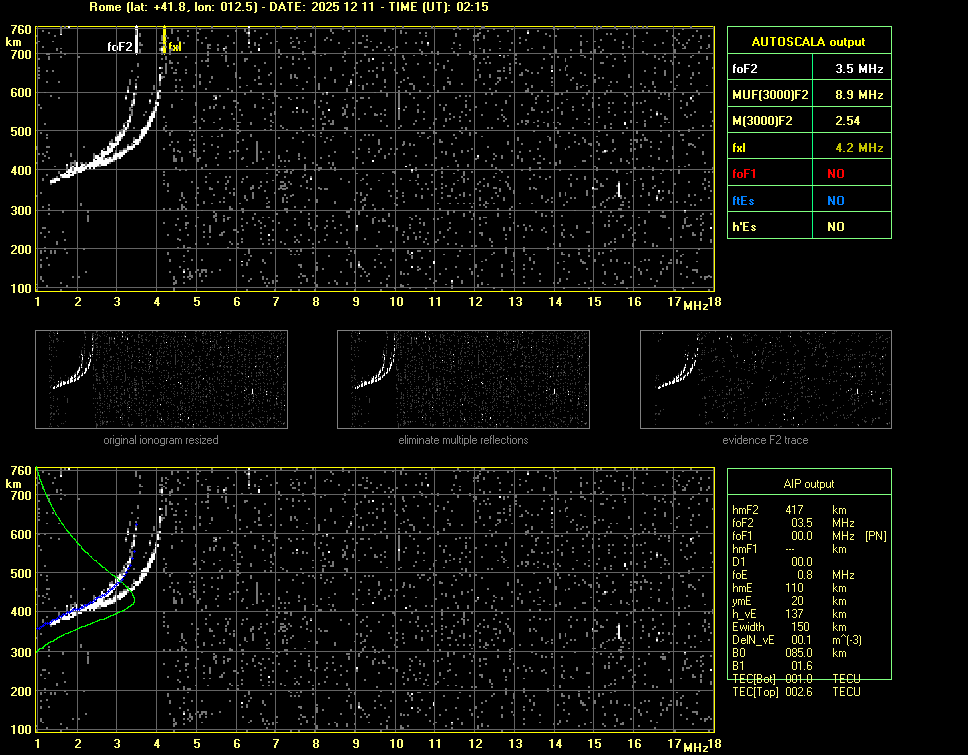The image size is (968, 755).
Task: Select the 'original ionogram resized' thumbnail
Action: point(161,380)
